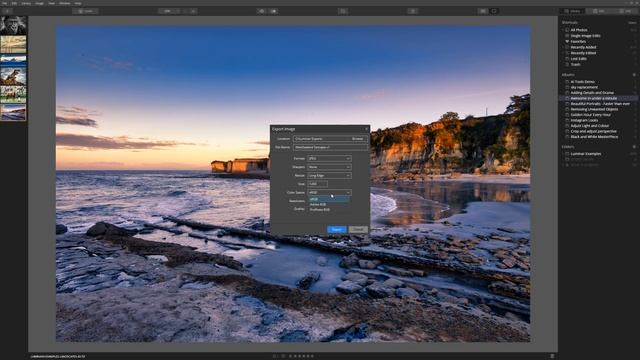Switch to the Edit panel tab
The height and width of the screenshot is (360, 640).
coord(598,11)
